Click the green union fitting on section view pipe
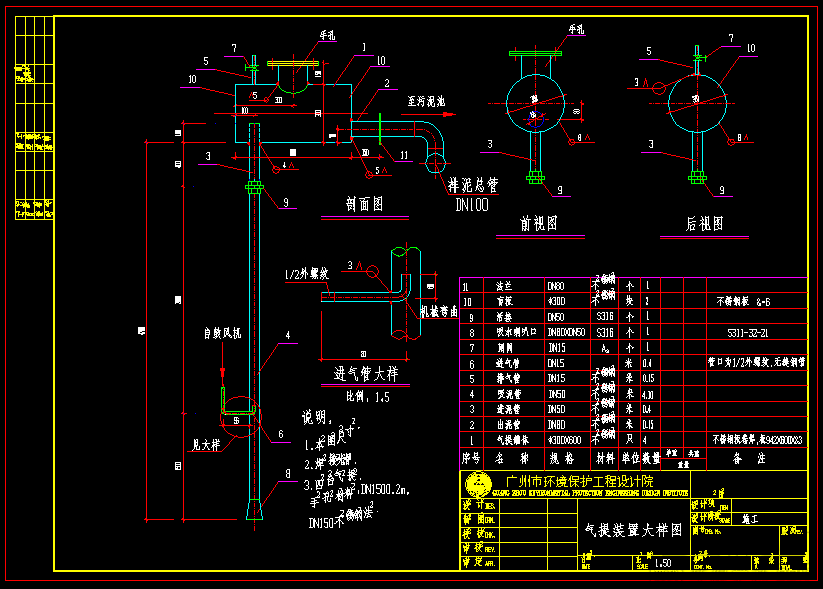Image resolution: width=823 pixels, height=589 pixels. point(255,187)
